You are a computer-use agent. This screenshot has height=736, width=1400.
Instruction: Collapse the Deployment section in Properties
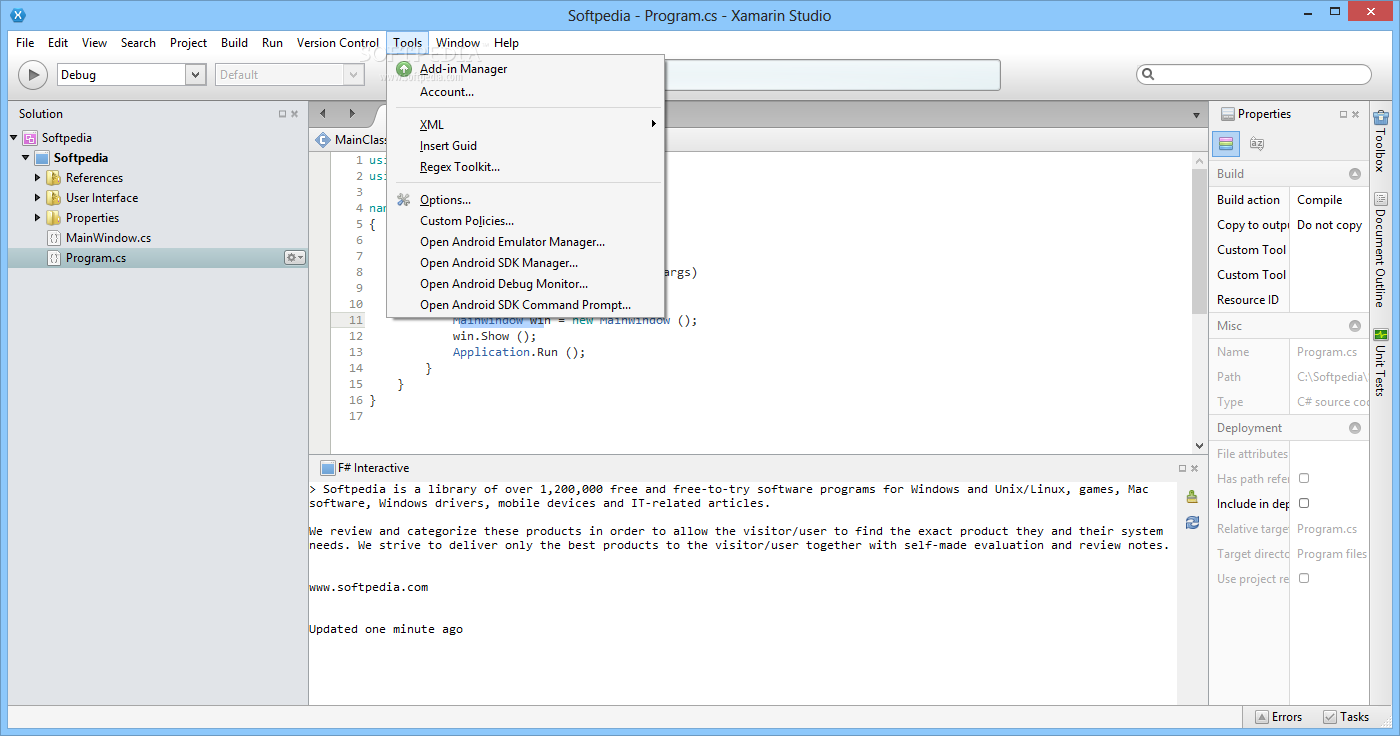(1355, 428)
